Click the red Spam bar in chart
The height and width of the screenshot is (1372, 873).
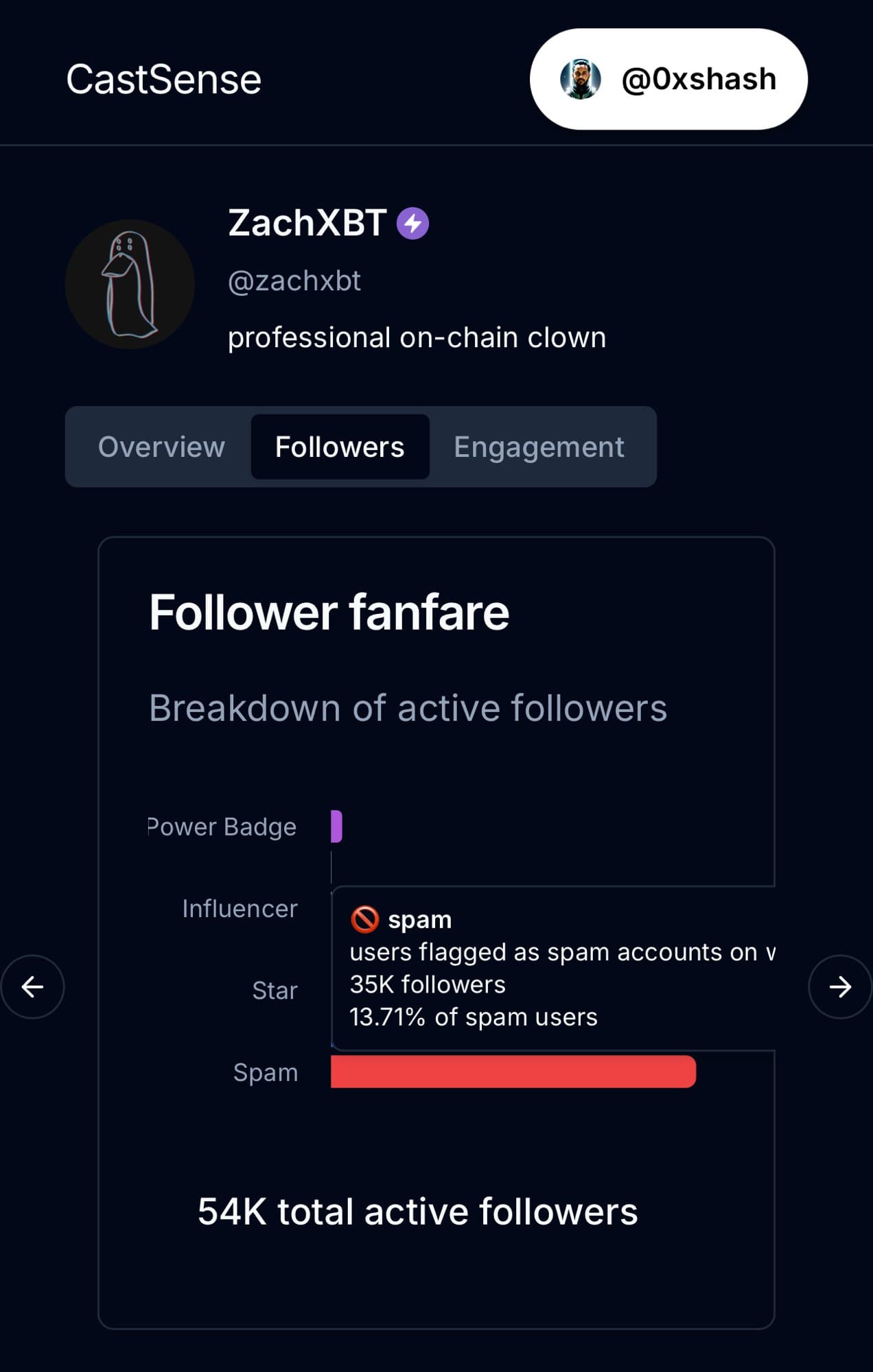click(x=513, y=1072)
